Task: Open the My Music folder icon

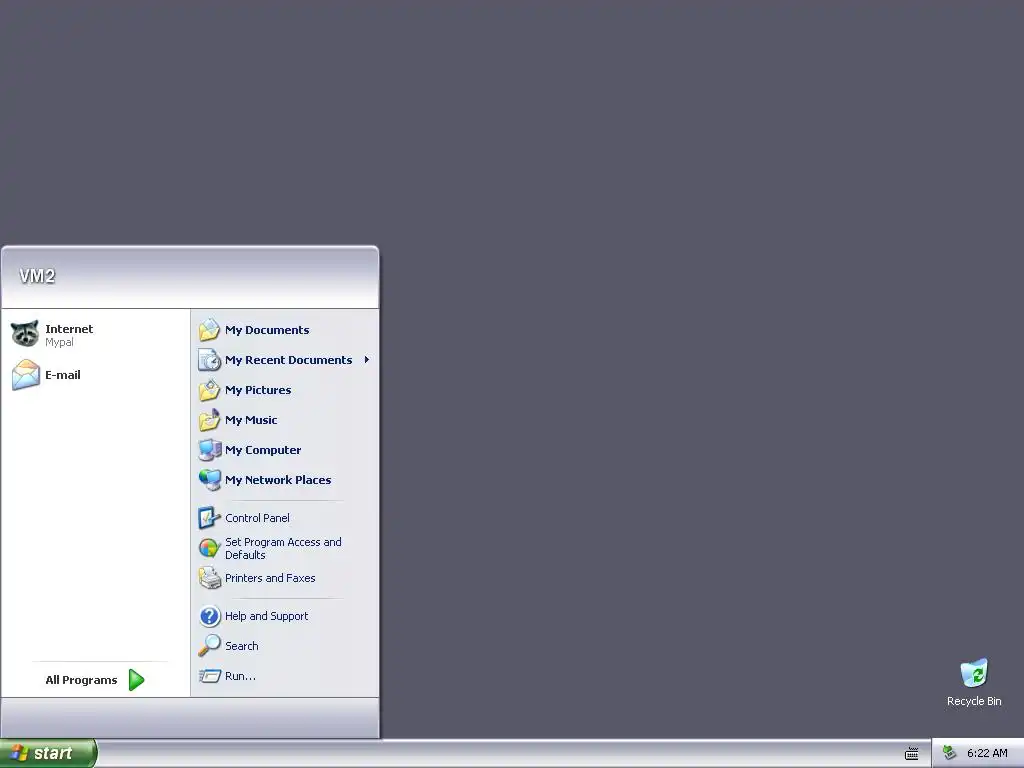Action: pyautogui.click(x=210, y=420)
